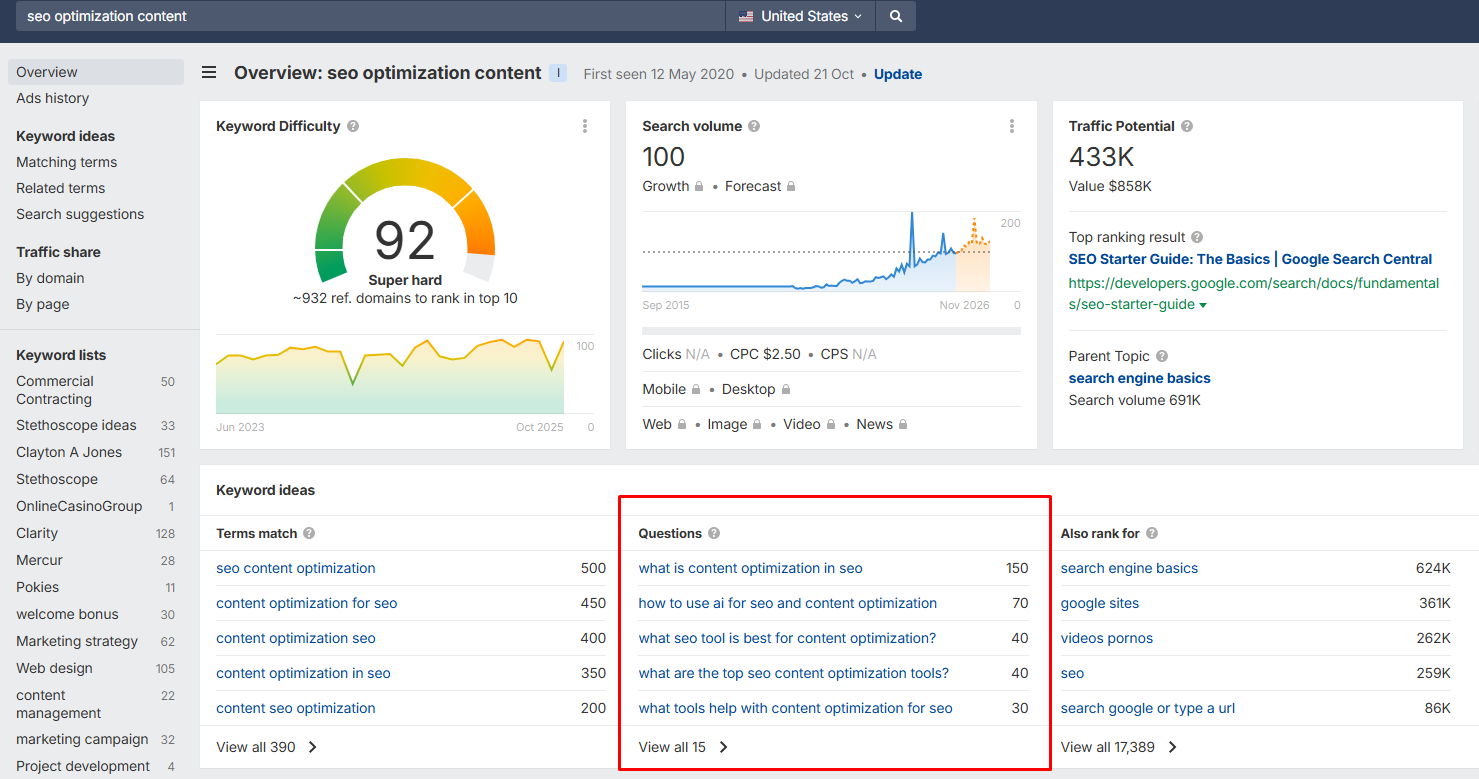Click help icon beside Terms match

(309, 533)
